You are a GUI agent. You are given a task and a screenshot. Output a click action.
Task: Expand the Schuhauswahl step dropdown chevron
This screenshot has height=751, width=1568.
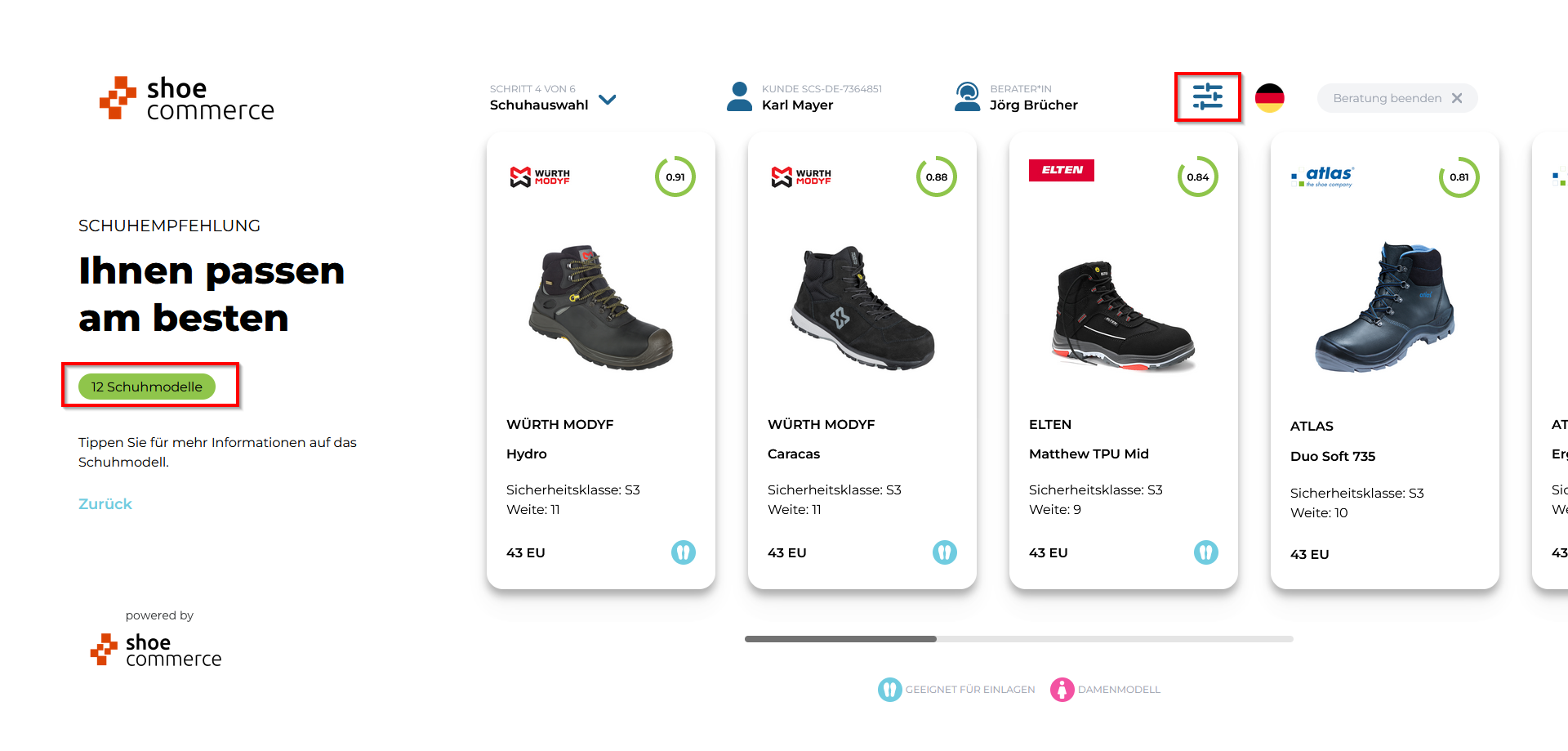coord(607,100)
